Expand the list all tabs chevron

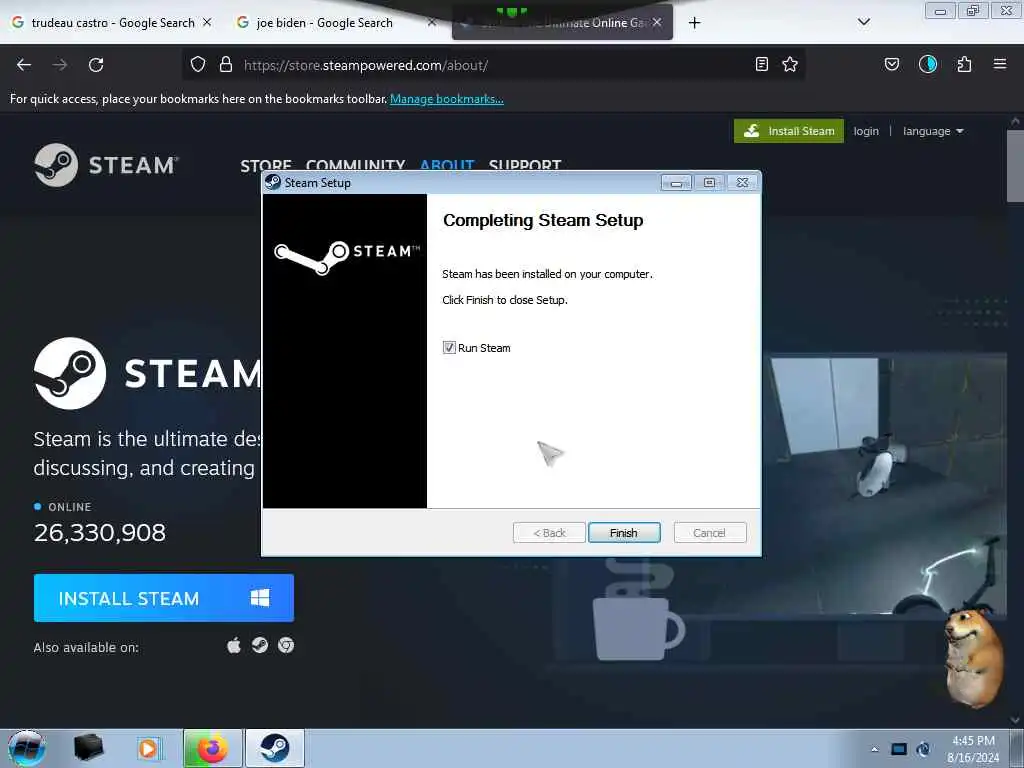coord(863,22)
